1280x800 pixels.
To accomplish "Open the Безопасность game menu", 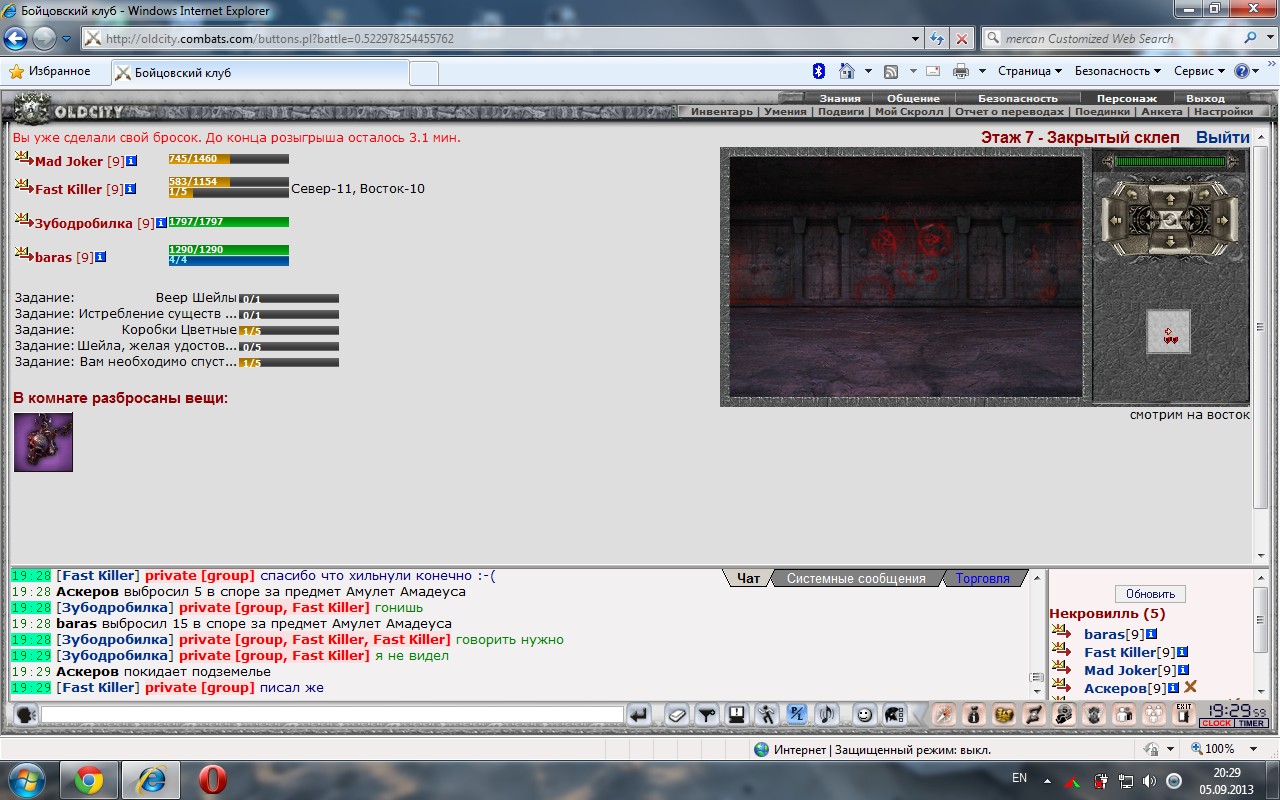I will pyautogui.click(x=1018, y=98).
